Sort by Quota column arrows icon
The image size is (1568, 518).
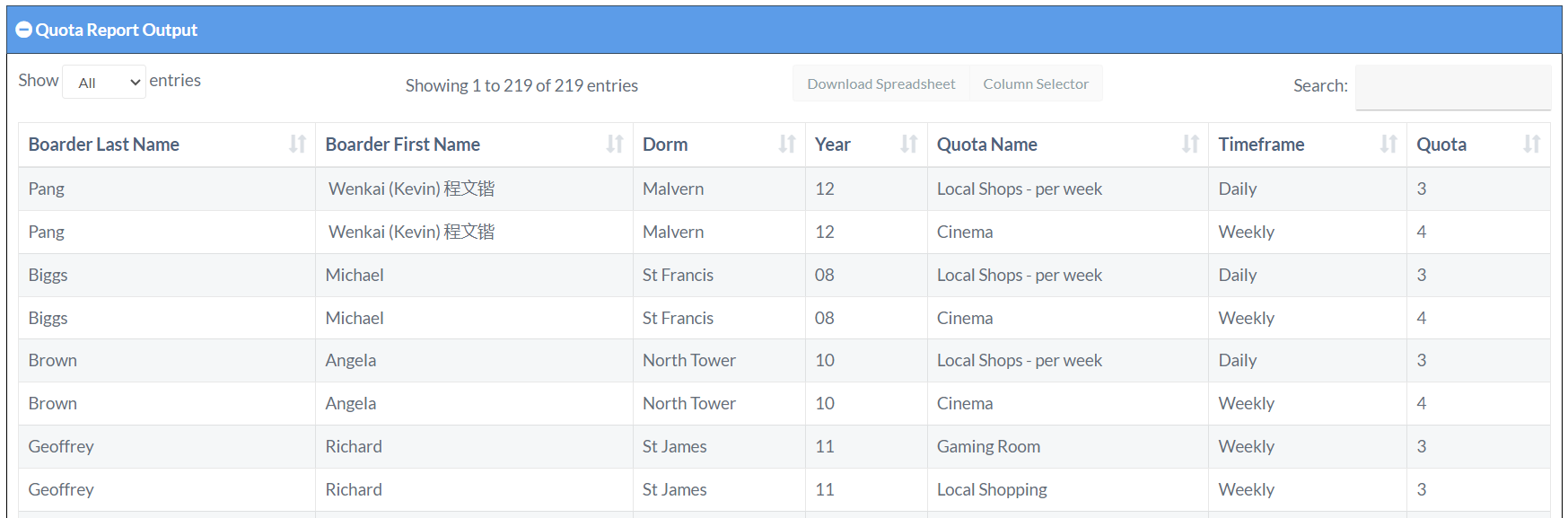tap(1532, 144)
